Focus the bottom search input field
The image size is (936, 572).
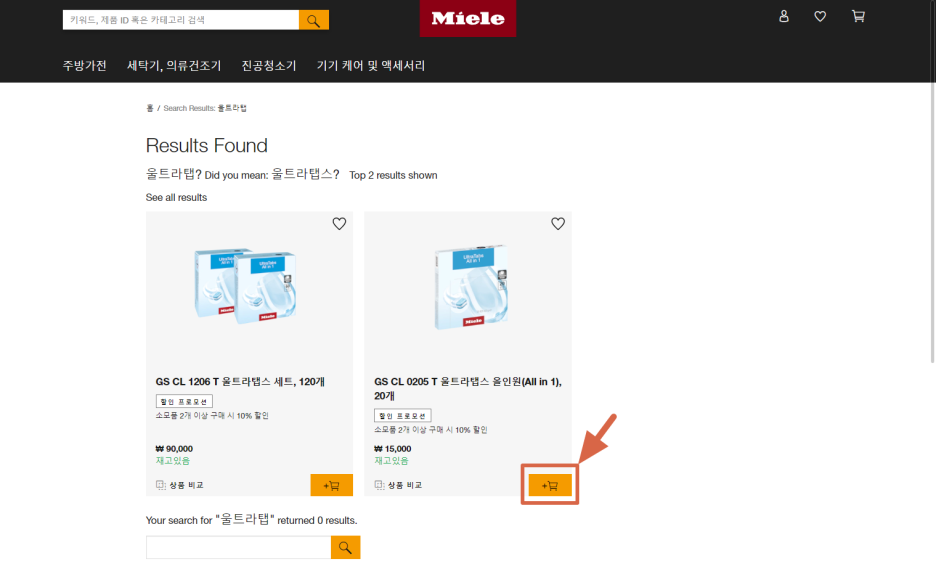tap(238, 547)
